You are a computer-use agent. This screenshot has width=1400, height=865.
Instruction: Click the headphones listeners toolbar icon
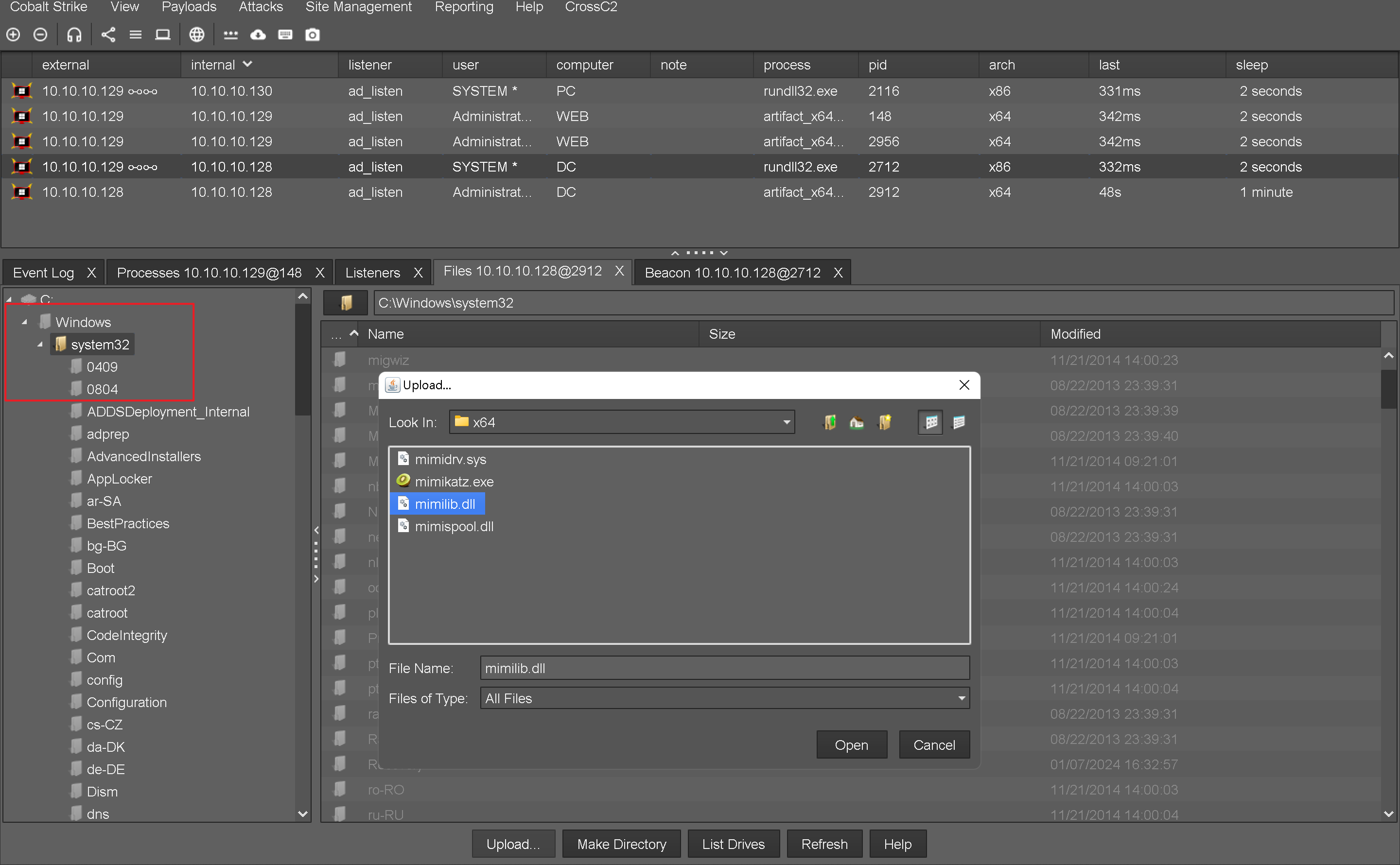74,35
